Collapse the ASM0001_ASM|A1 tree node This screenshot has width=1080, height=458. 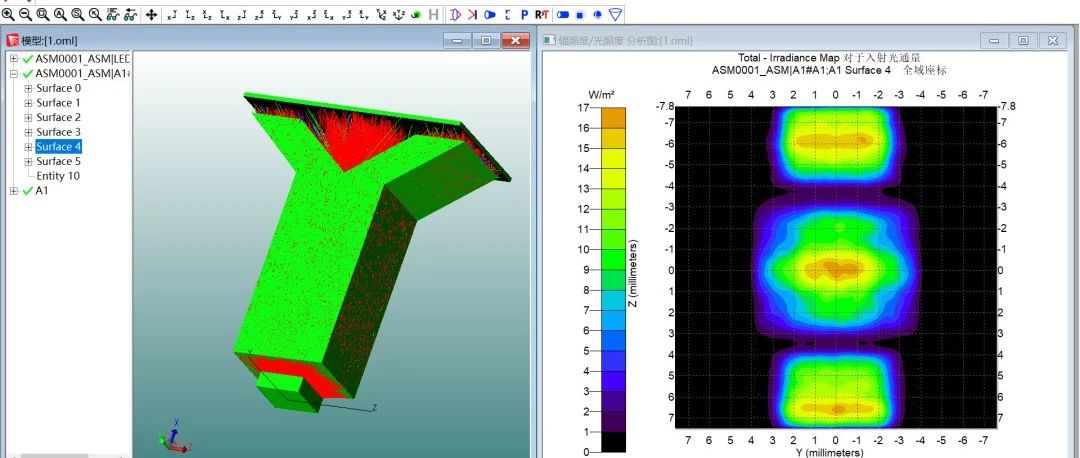[x=13, y=74]
